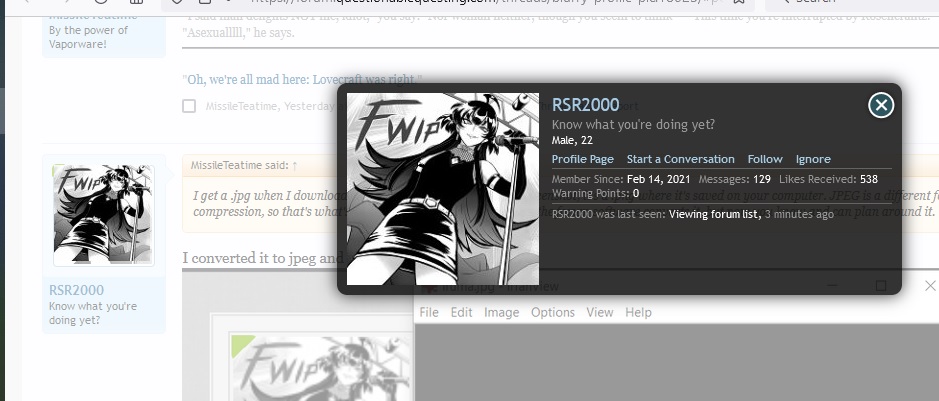Click 'I converted it to jpeg' post text
Image resolution: width=939 pixels, height=401 pixels.
coord(263,258)
